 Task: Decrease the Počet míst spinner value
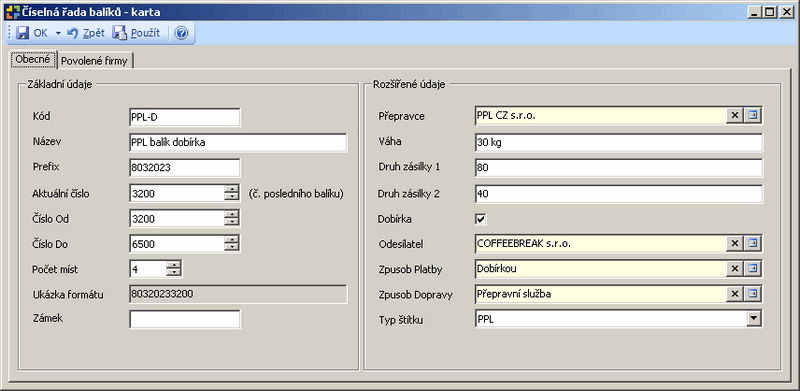(x=174, y=273)
